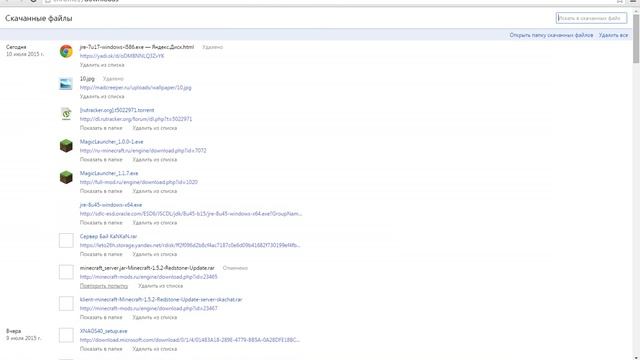Open minecraft-mods.ru URL ending in 23465
Screen dimensions: 640x360
[149, 277]
